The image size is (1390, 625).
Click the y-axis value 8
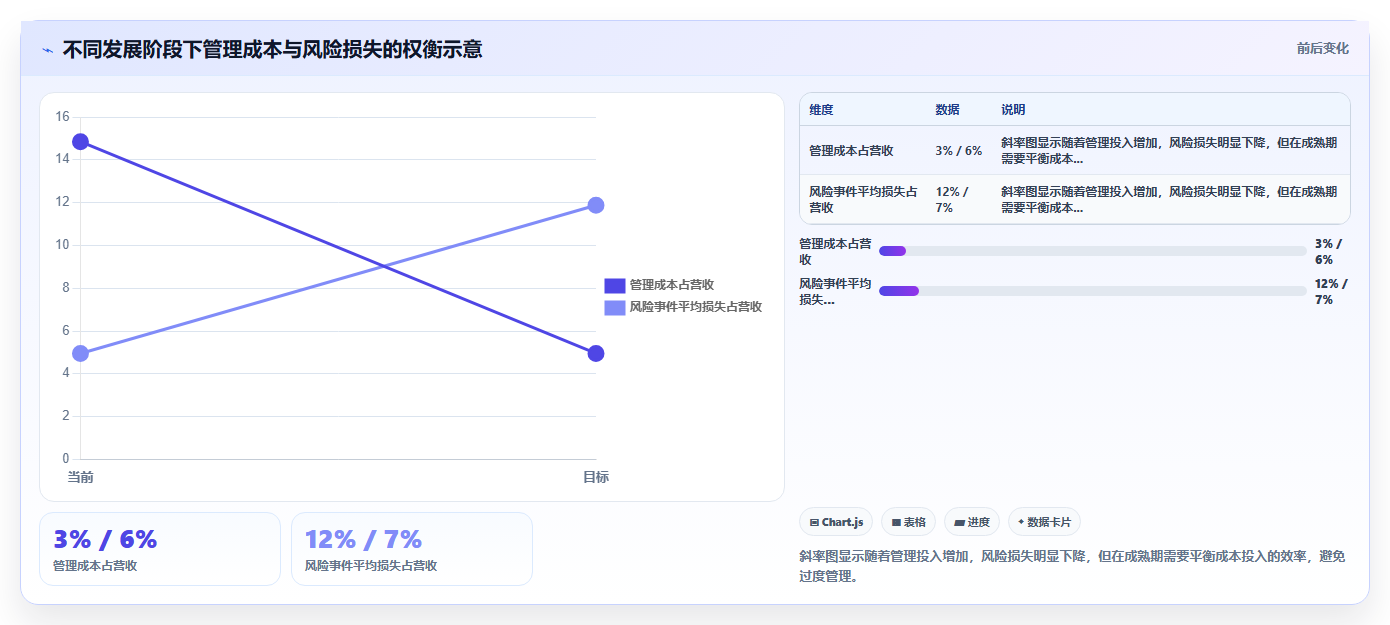(66, 288)
